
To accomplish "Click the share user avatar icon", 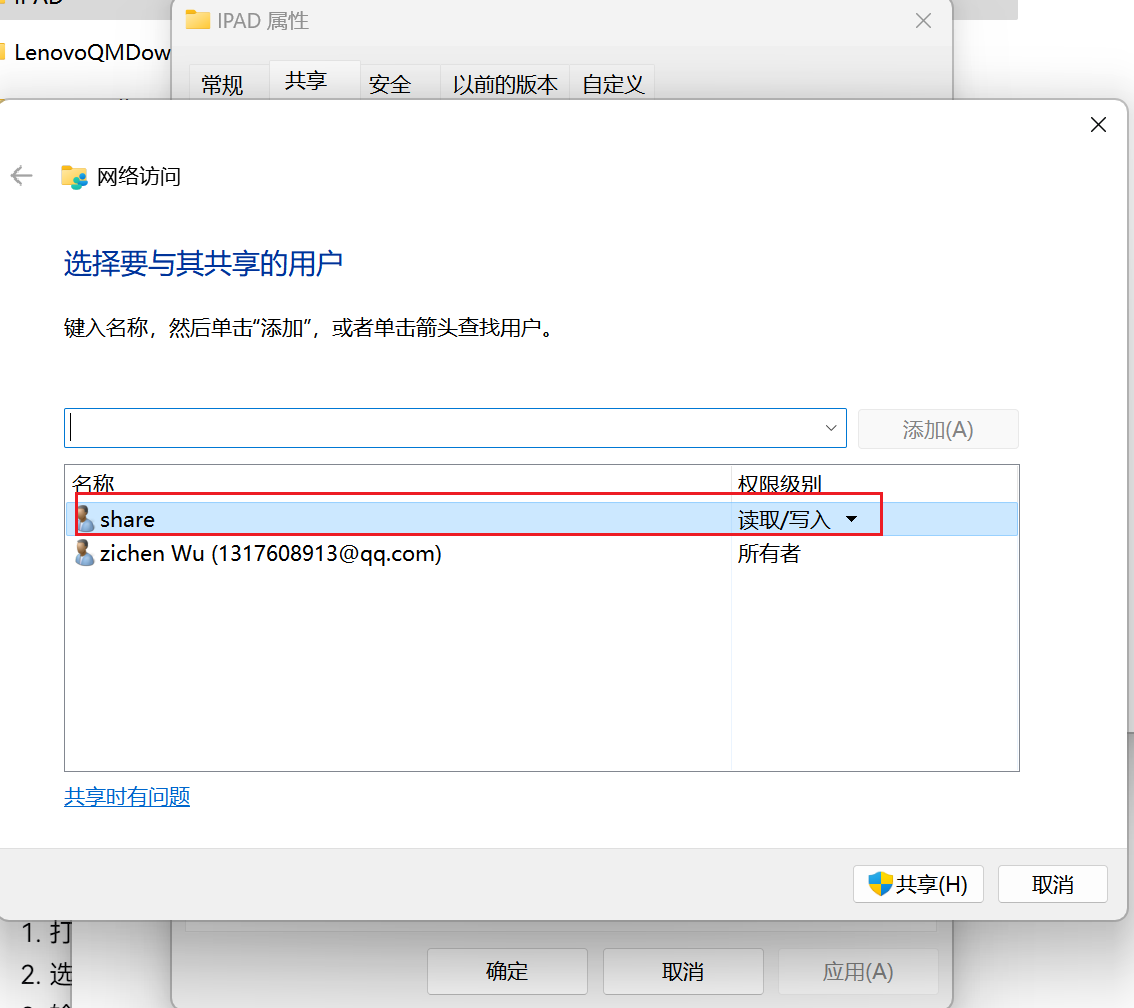I will tap(85, 519).
